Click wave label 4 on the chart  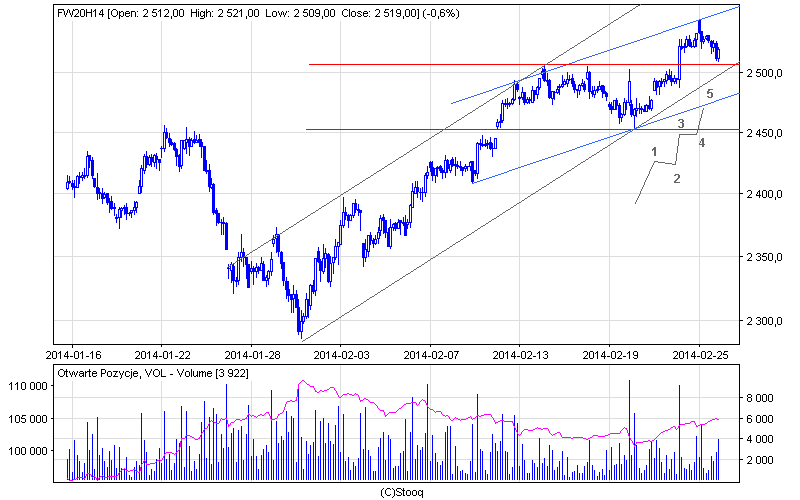click(x=702, y=143)
